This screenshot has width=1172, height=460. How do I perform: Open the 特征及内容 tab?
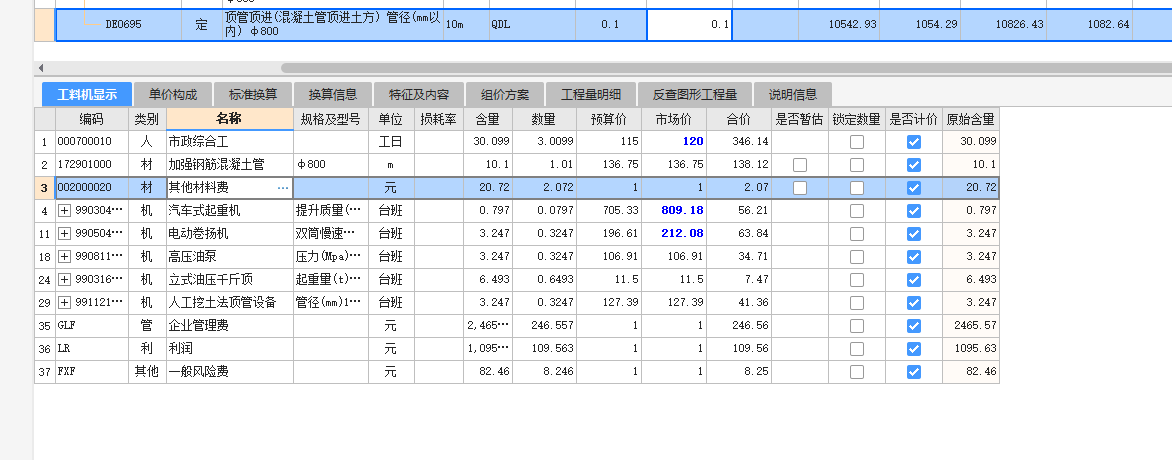coord(419,95)
